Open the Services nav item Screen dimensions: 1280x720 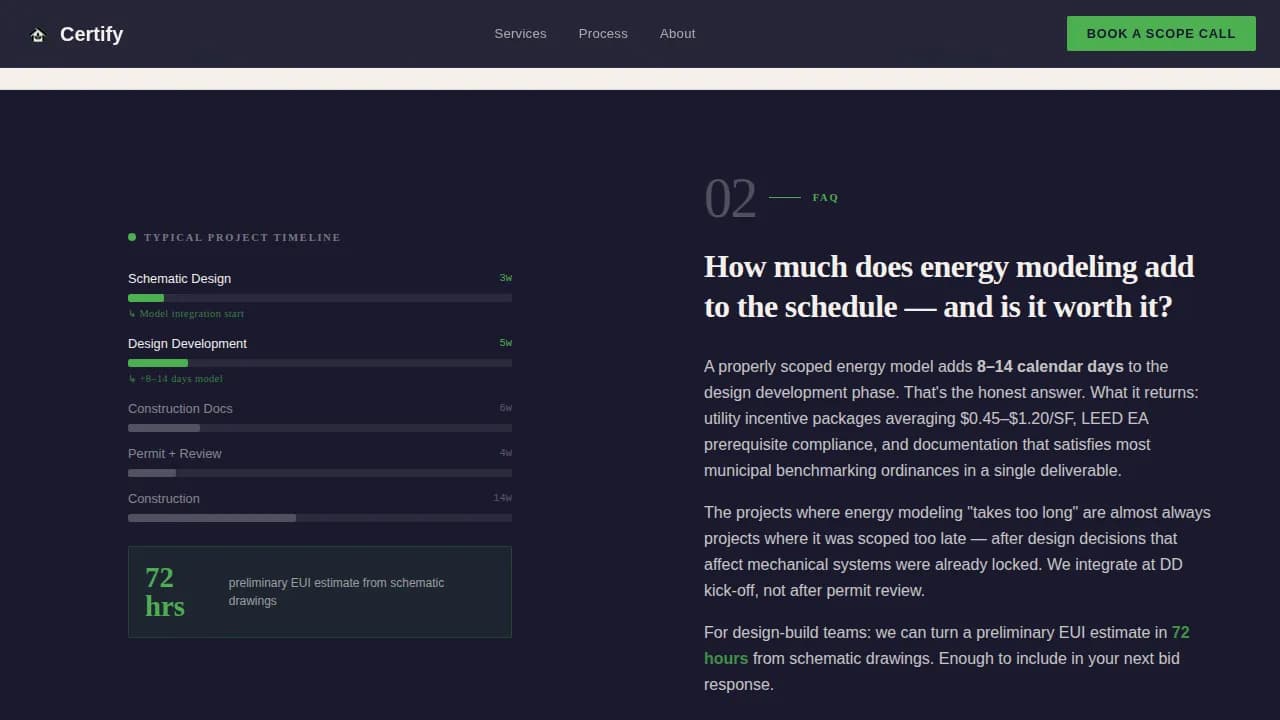520,34
